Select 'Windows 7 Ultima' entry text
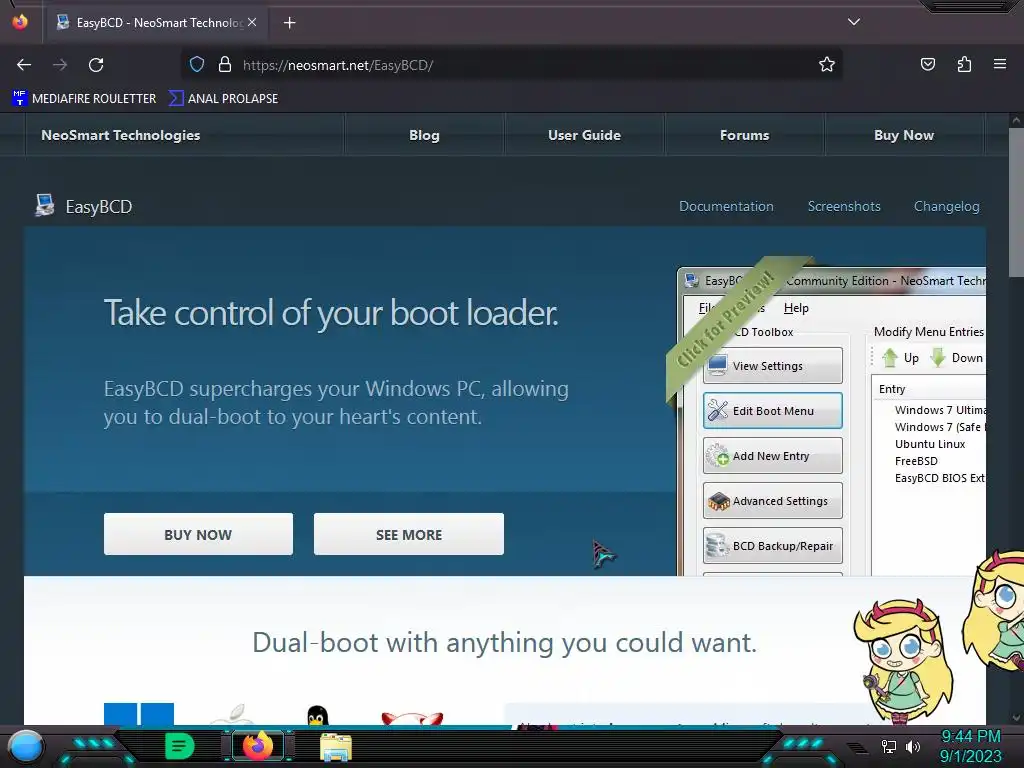The image size is (1024, 768). coord(940,410)
